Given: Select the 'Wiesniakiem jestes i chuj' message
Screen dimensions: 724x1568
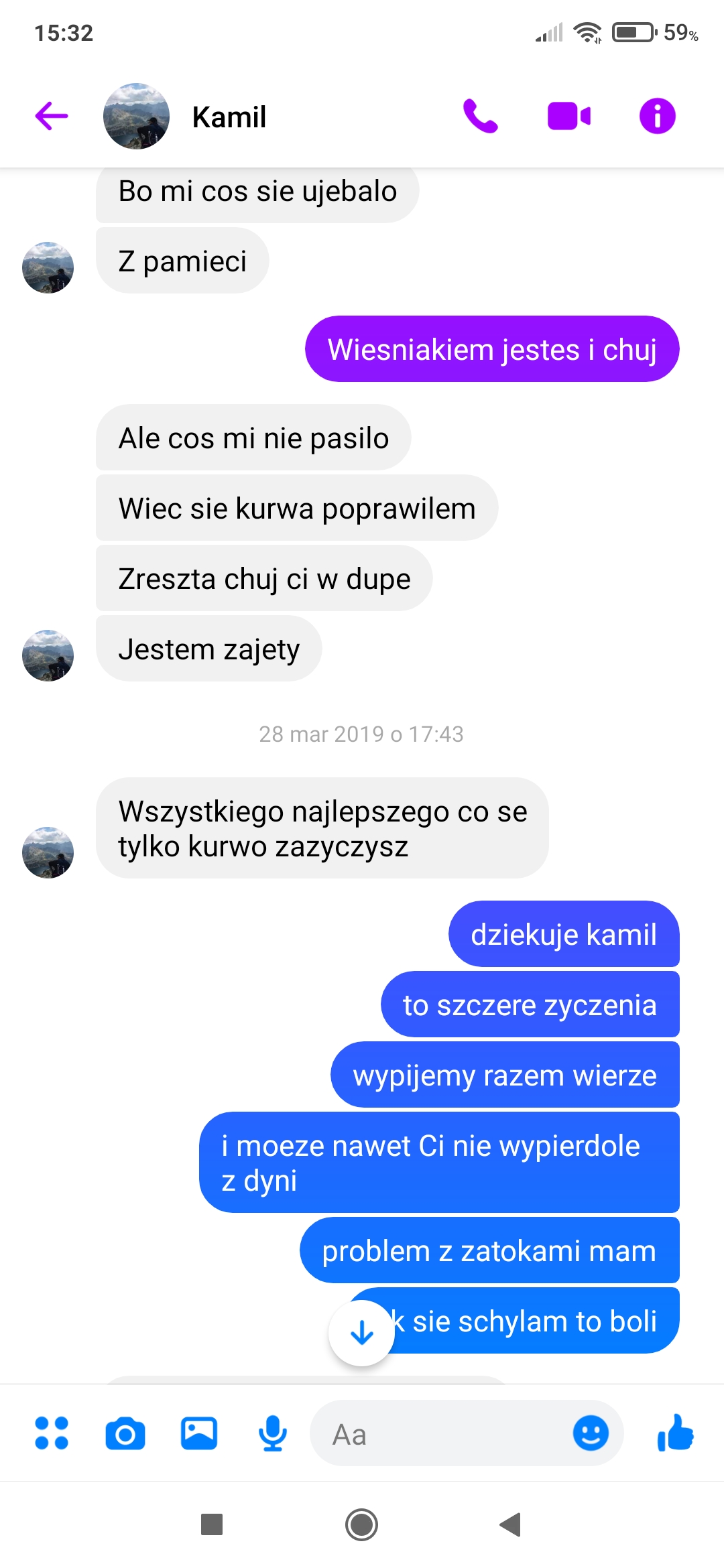Looking at the screenshot, I should coord(492,349).
